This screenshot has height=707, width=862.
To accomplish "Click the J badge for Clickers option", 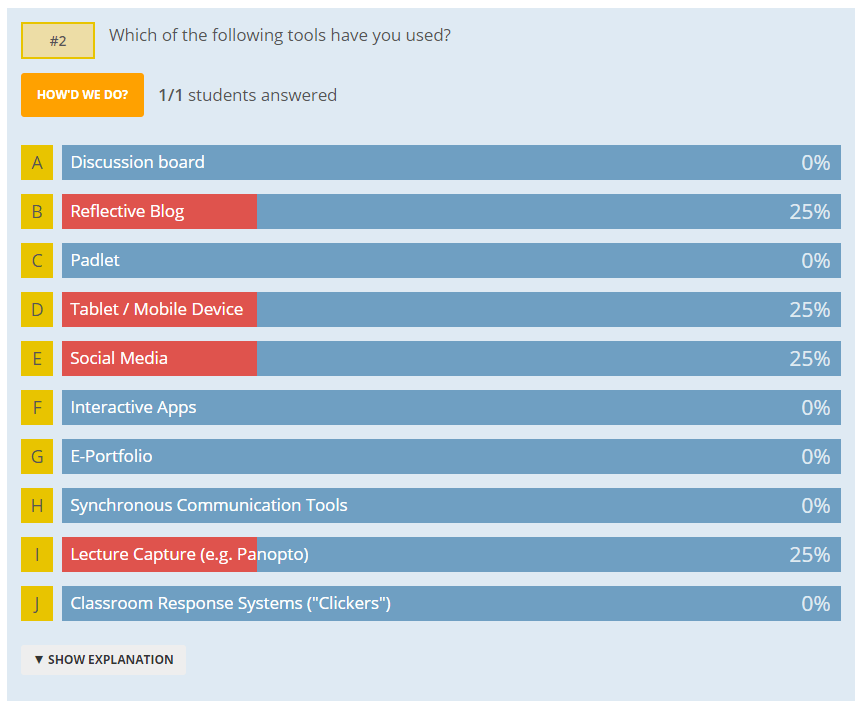I will (x=39, y=604).
